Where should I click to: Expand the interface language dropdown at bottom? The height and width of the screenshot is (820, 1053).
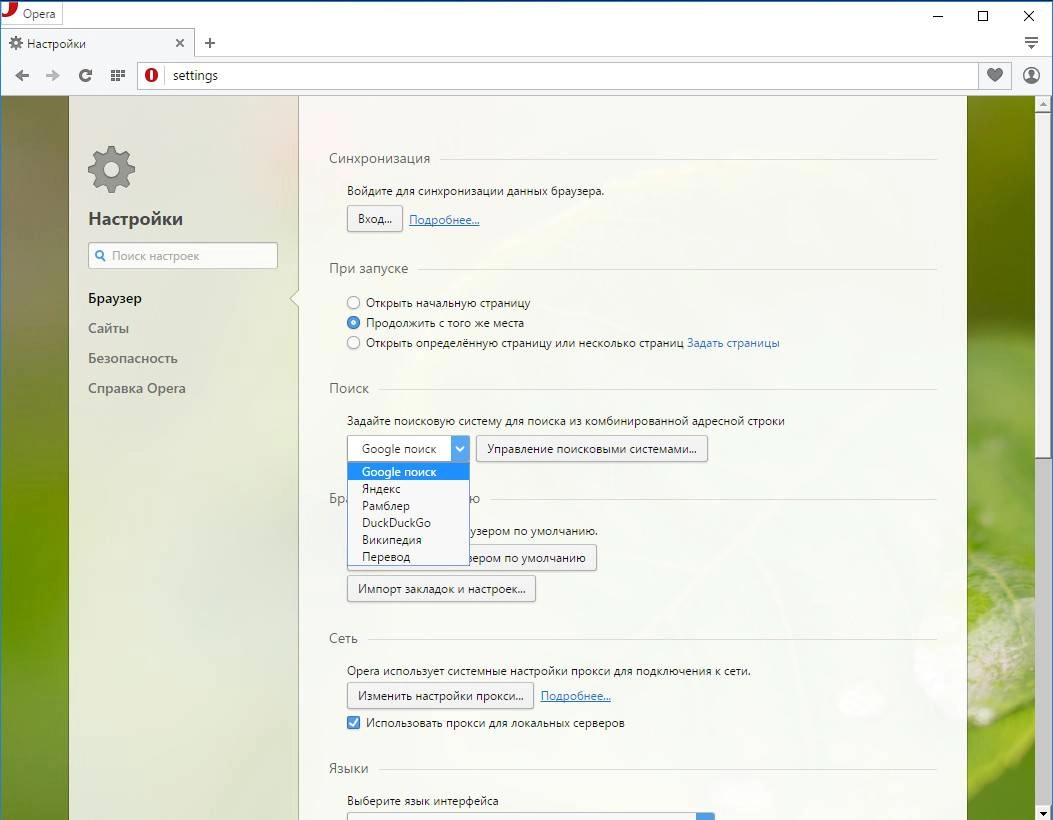(x=705, y=816)
